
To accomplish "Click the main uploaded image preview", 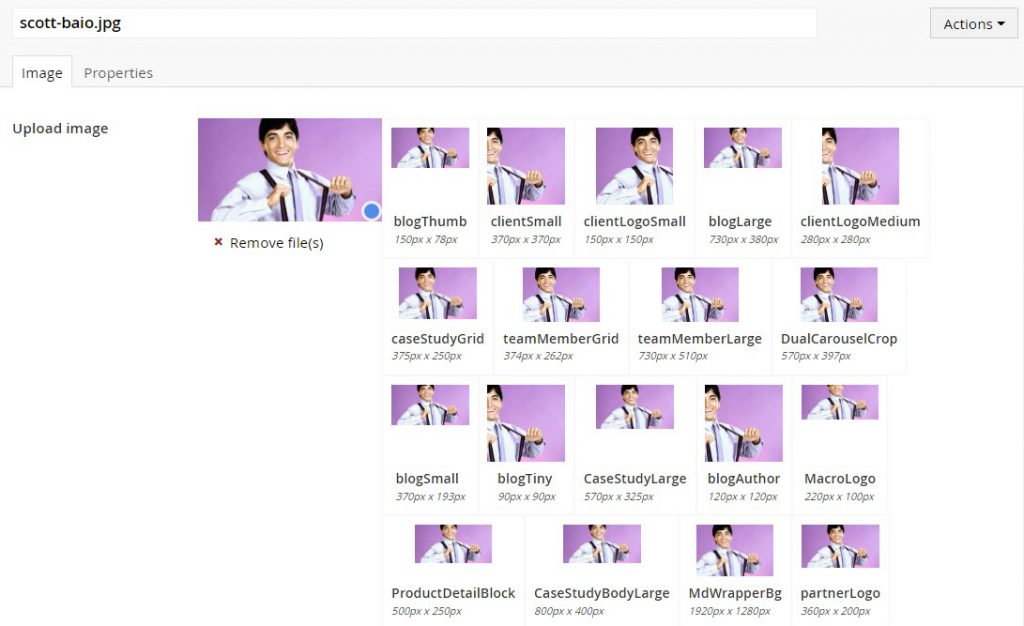I will click(289, 169).
